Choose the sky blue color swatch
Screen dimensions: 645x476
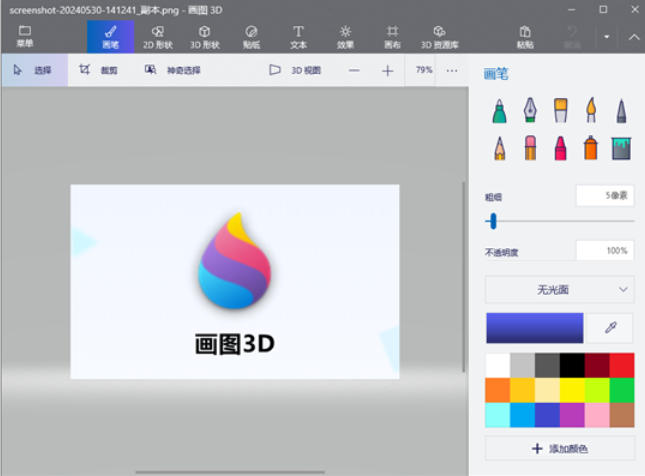click(522, 415)
